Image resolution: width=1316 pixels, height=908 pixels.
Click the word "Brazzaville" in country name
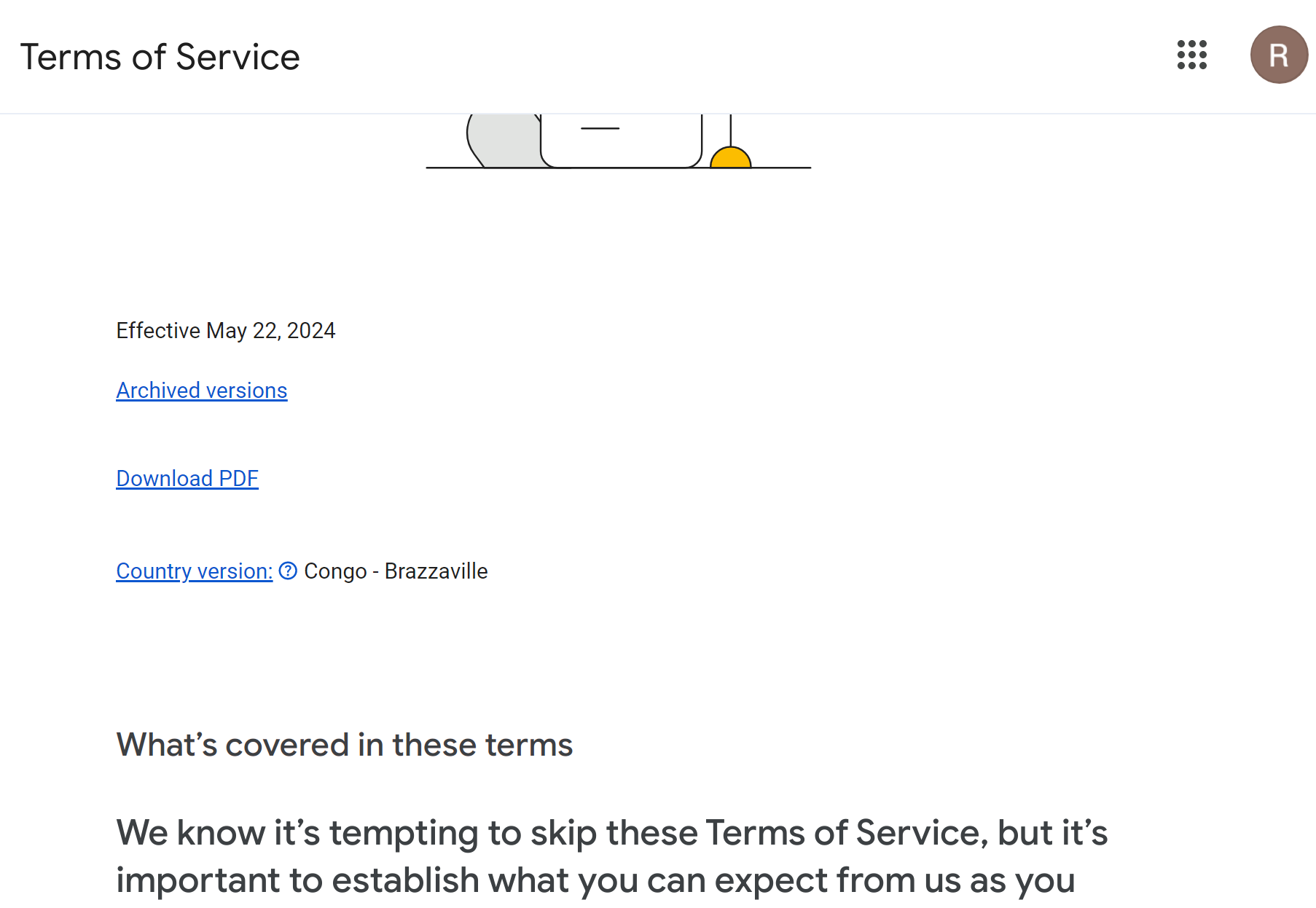pyautogui.click(x=436, y=571)
